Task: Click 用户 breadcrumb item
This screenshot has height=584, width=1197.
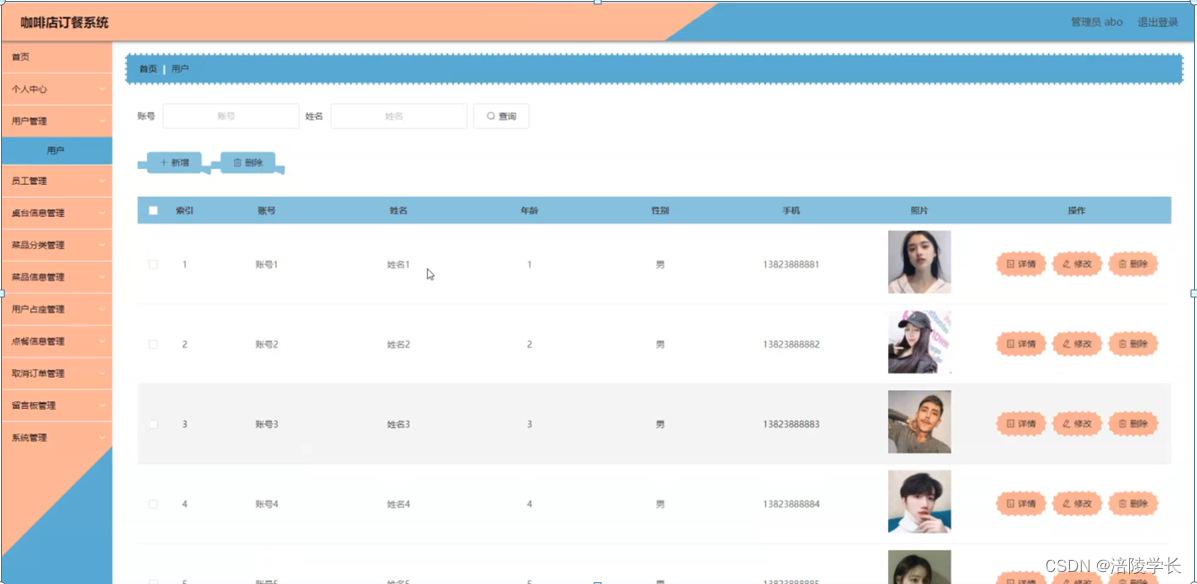Action: (180, 69)
